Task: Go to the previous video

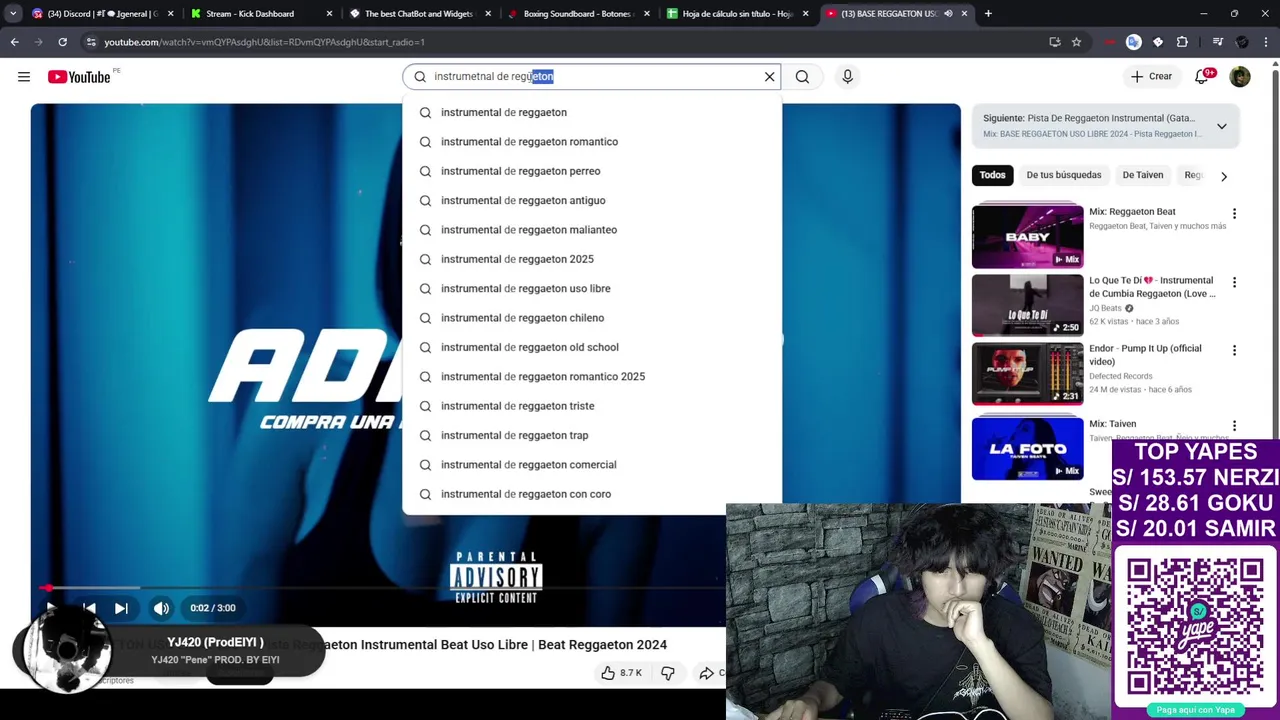Action: pos(89,608)
